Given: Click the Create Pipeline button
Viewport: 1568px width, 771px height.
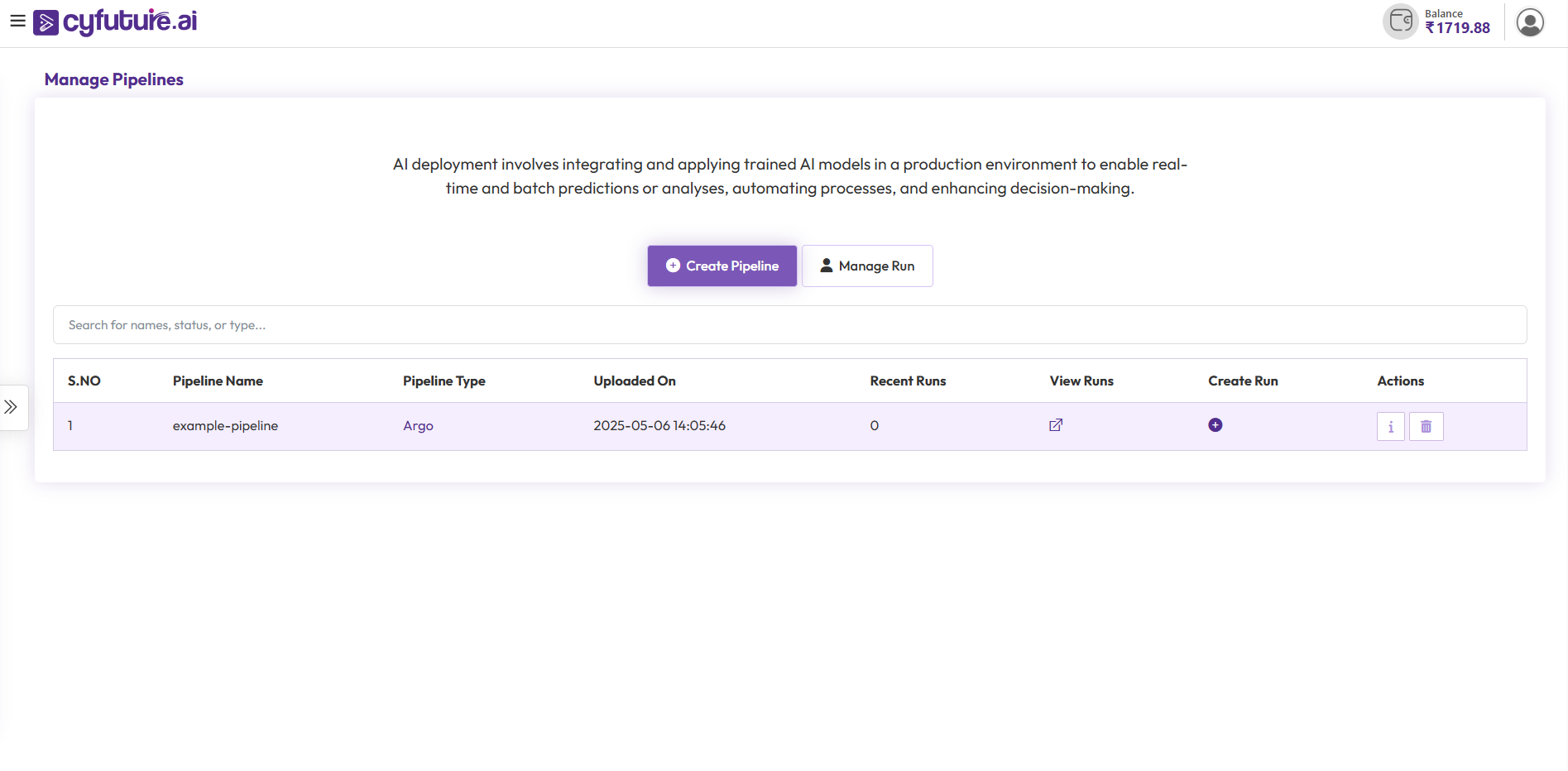Looking at the screenshot, I should pyautogui.click(x=722, y=266).
